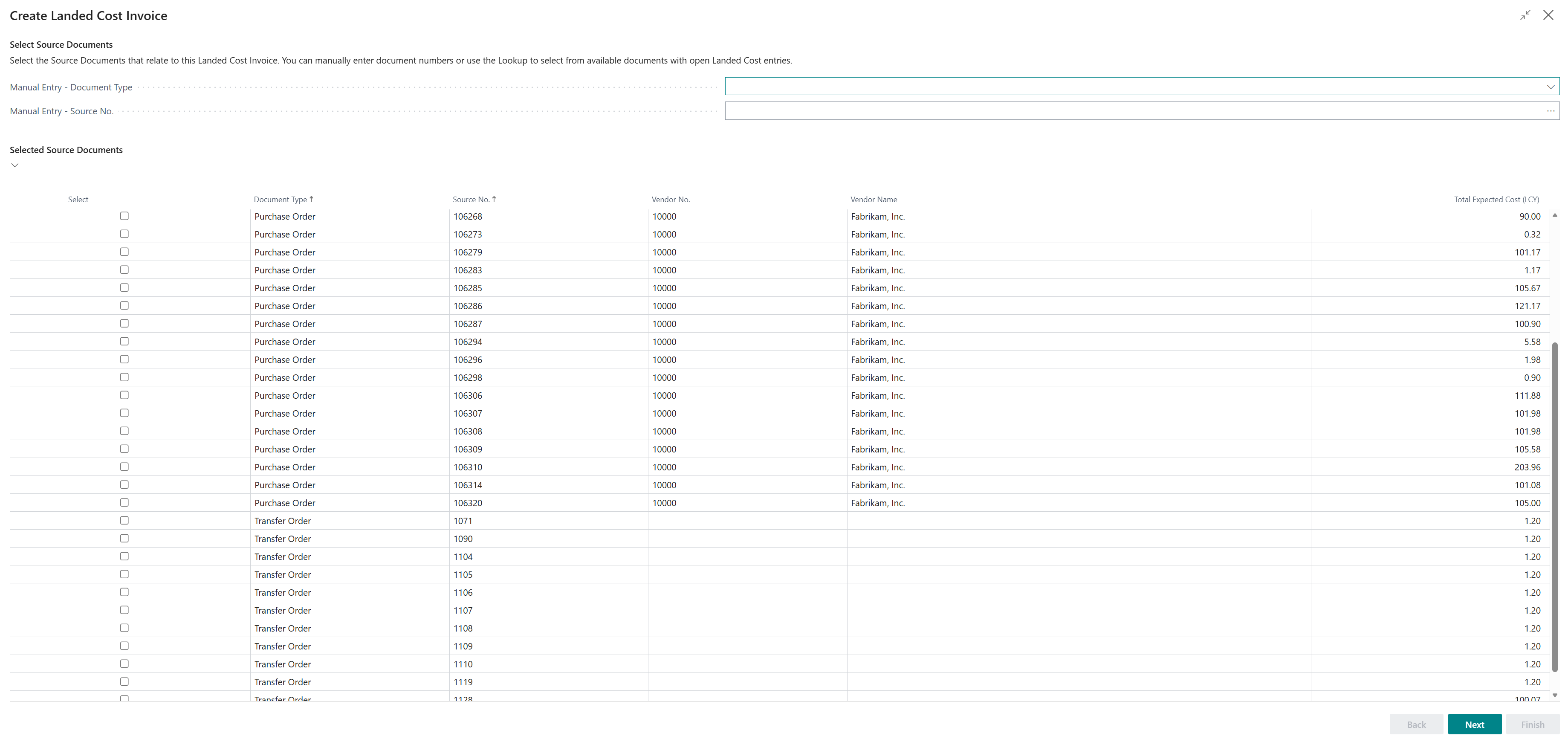Select the checkbox for Purchase Order 106310

[124, 467]
